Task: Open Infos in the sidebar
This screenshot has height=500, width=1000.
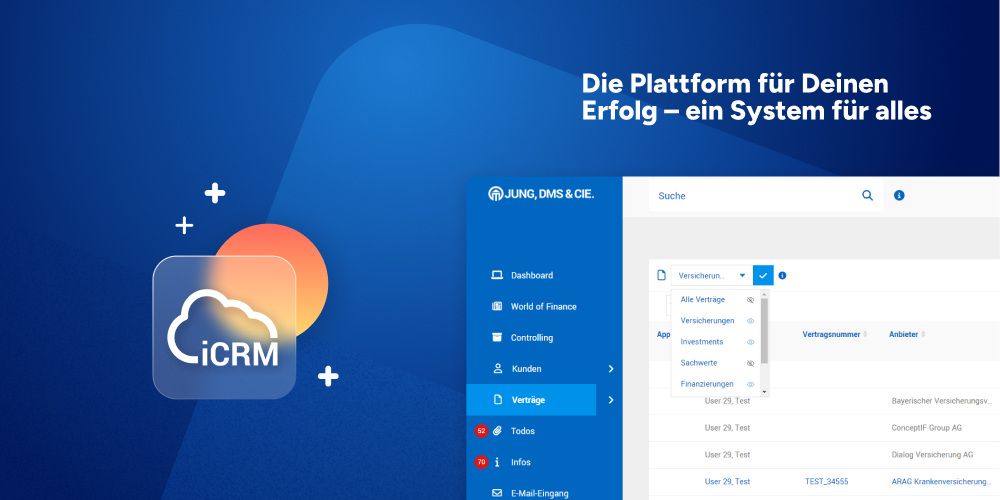Action: (521, 462)
